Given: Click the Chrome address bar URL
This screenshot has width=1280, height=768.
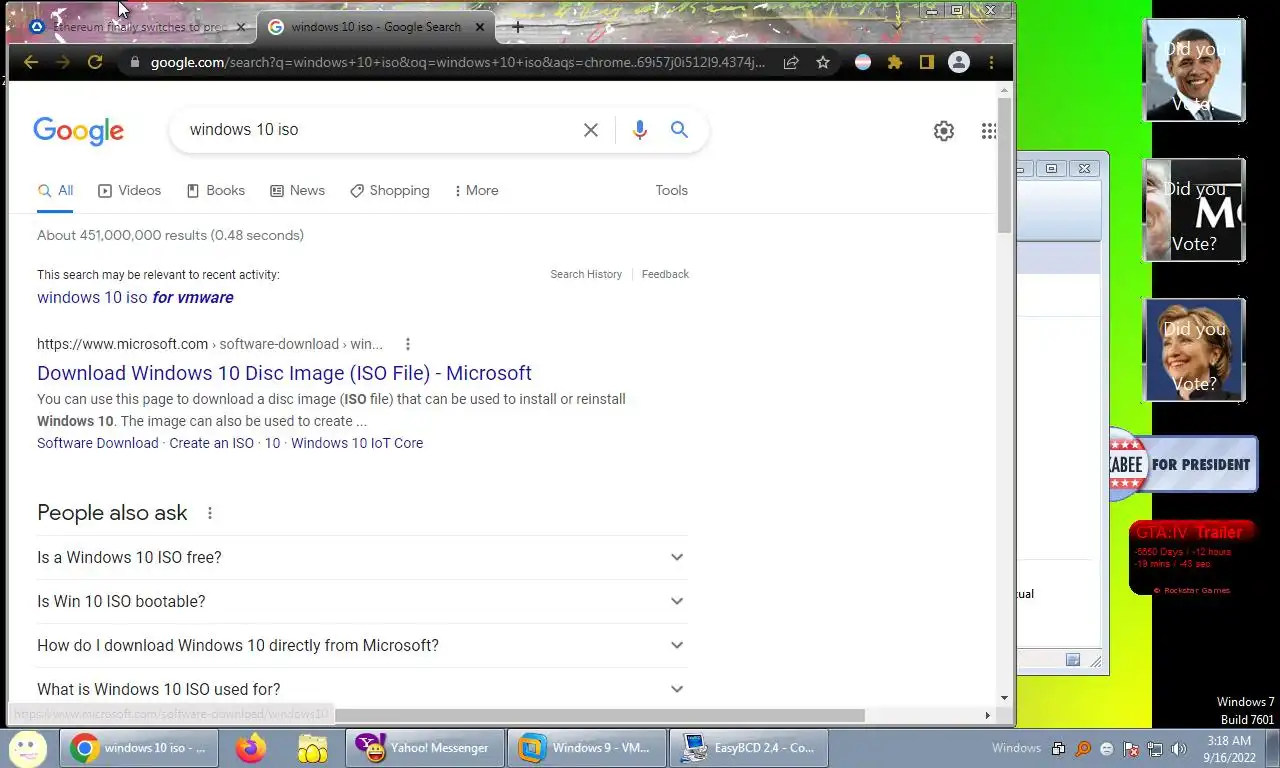Looking at the screenshot, I should [457, 62].
